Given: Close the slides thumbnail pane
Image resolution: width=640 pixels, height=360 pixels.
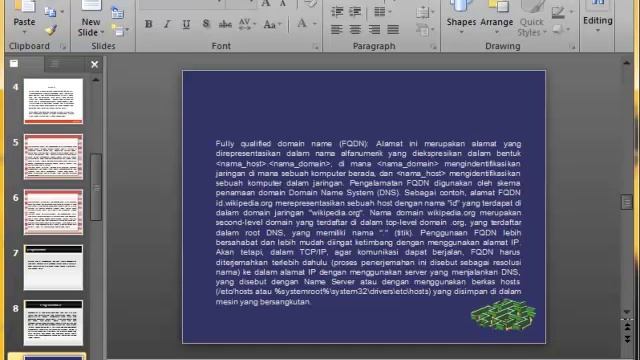Looking at the screenshot, I should coord(94,64).
